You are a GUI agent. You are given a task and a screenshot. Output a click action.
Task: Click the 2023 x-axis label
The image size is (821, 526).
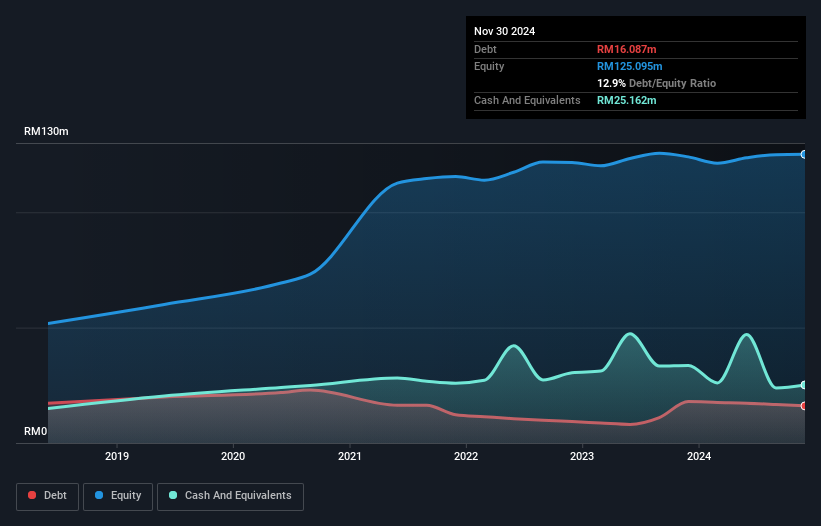[582, 456]
